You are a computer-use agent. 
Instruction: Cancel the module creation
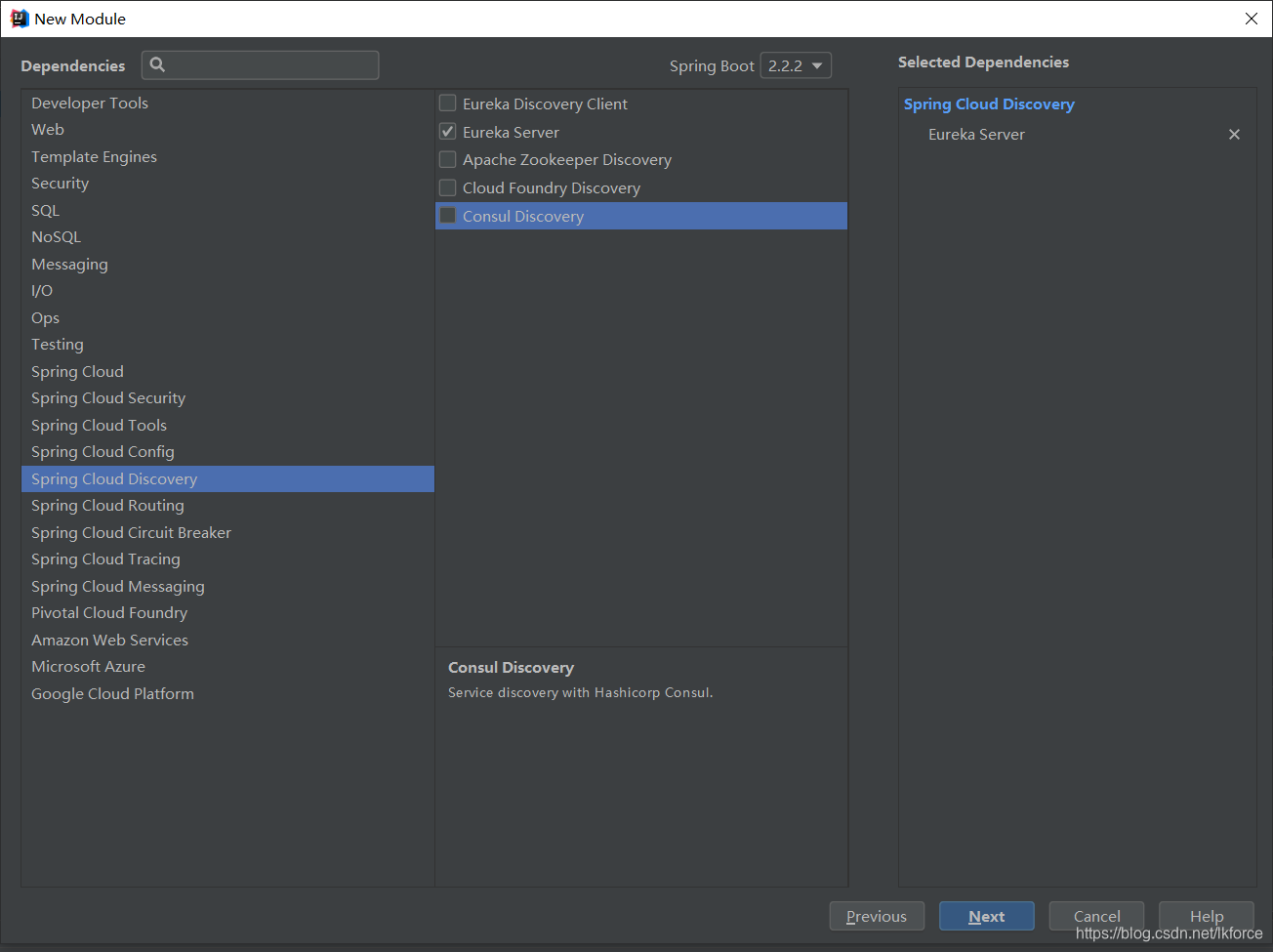(1096, 916)
